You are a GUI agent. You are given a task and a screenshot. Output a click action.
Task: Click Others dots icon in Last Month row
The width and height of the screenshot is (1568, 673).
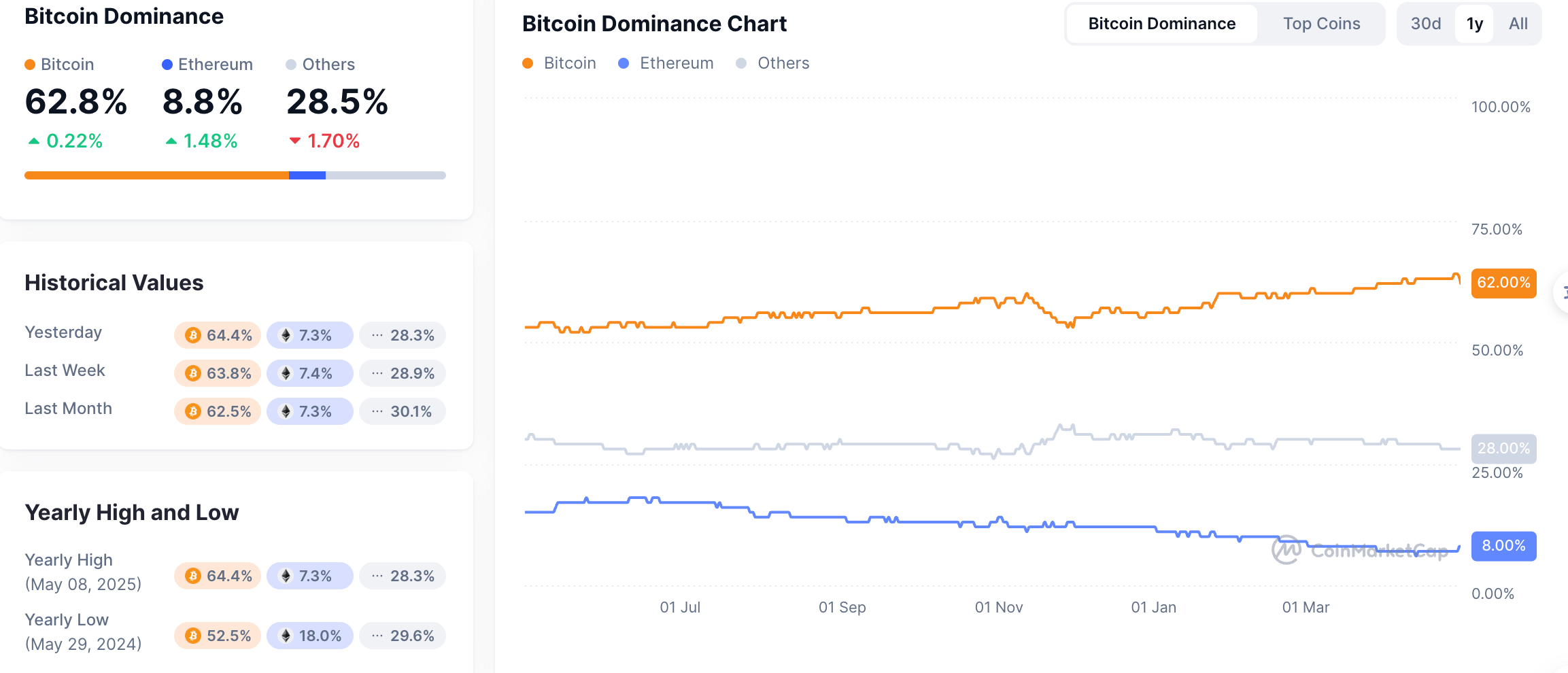[x=377, y=411]
